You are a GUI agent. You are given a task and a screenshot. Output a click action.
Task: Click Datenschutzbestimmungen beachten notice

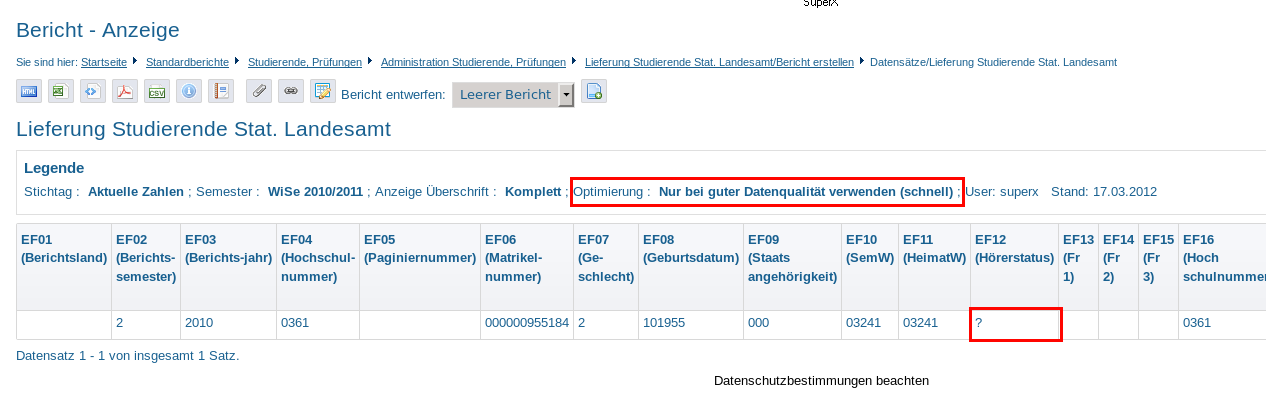click(x=821, y=381)
